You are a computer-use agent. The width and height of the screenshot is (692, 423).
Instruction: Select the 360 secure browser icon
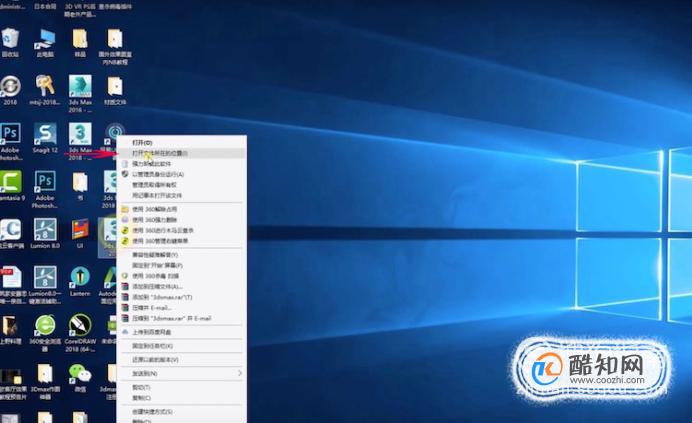pos(45,332)
